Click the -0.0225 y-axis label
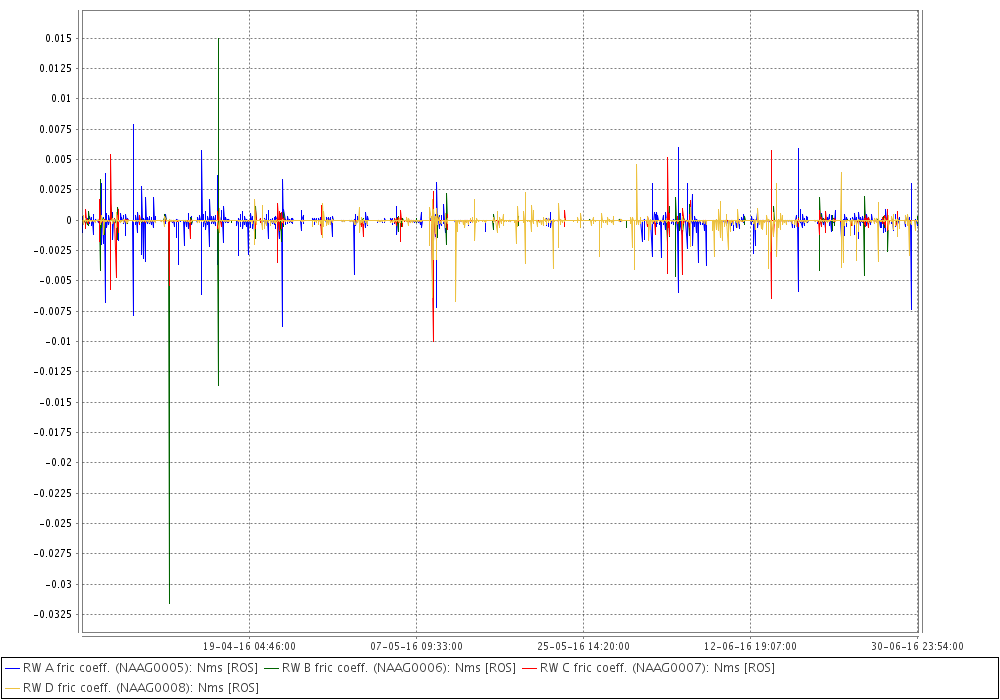The height and width of the screenshot is (700, 1000). coord(52,493)
